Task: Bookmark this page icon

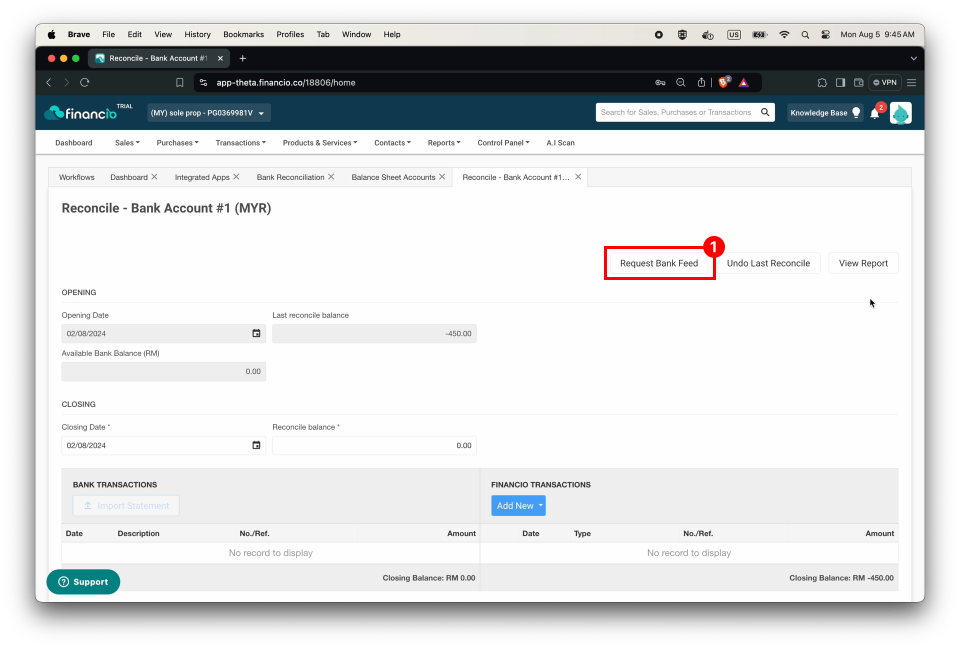Action: pyautogui.click(x=179, y=83)
